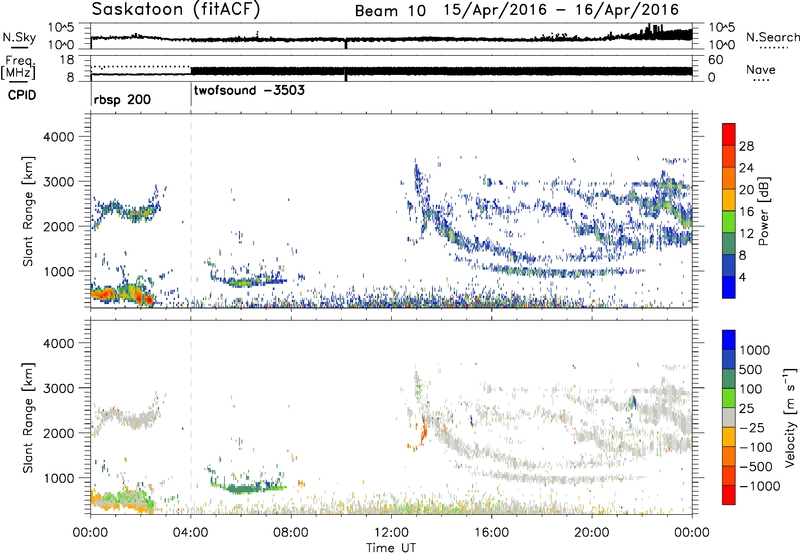Click the red bottom of the Velocity colorbar
Image resolution: width=800 pixels, height=554 pixels.
click(x=729, y=495)
